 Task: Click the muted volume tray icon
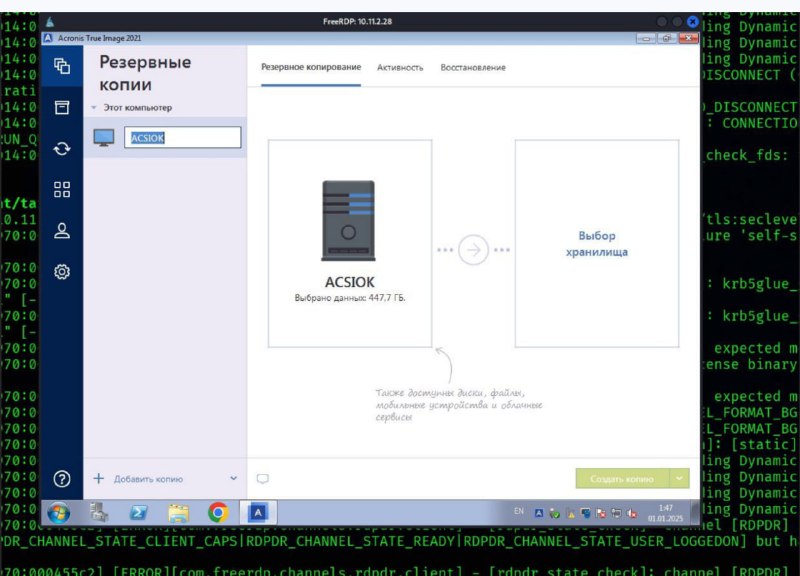coord(633,514)
